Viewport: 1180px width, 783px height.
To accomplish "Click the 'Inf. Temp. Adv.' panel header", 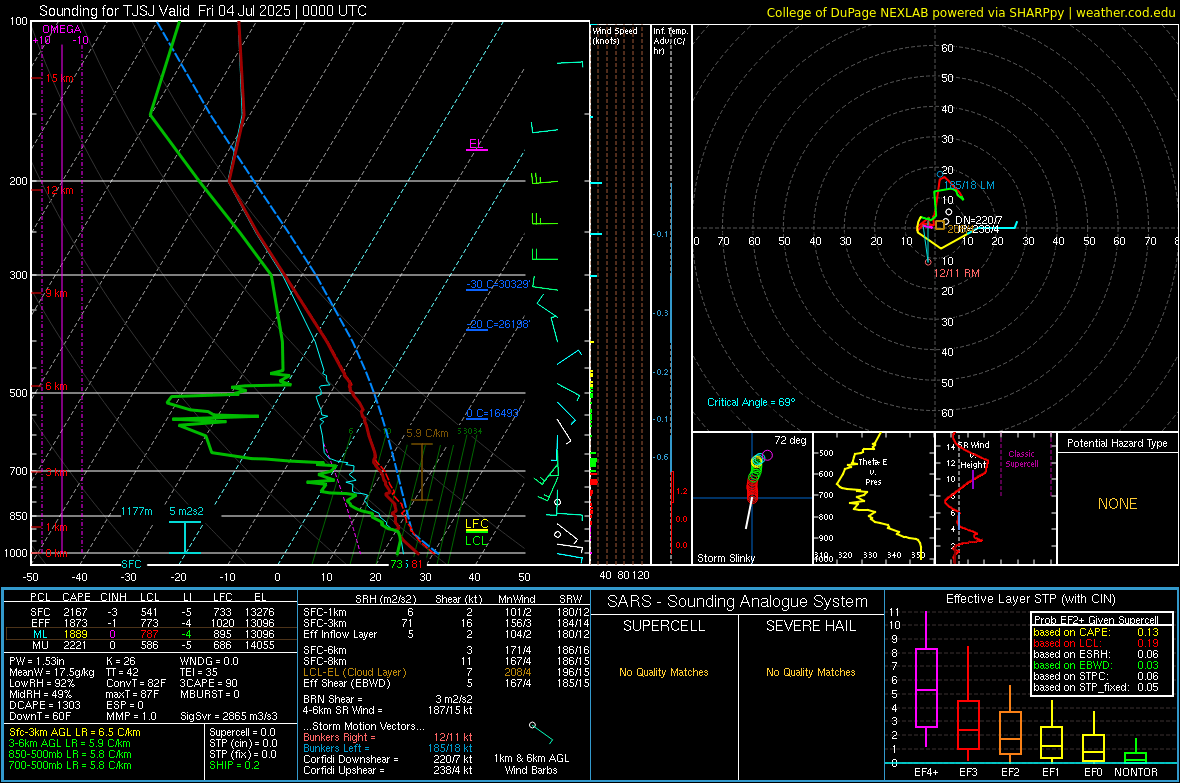I will [670, 41].
